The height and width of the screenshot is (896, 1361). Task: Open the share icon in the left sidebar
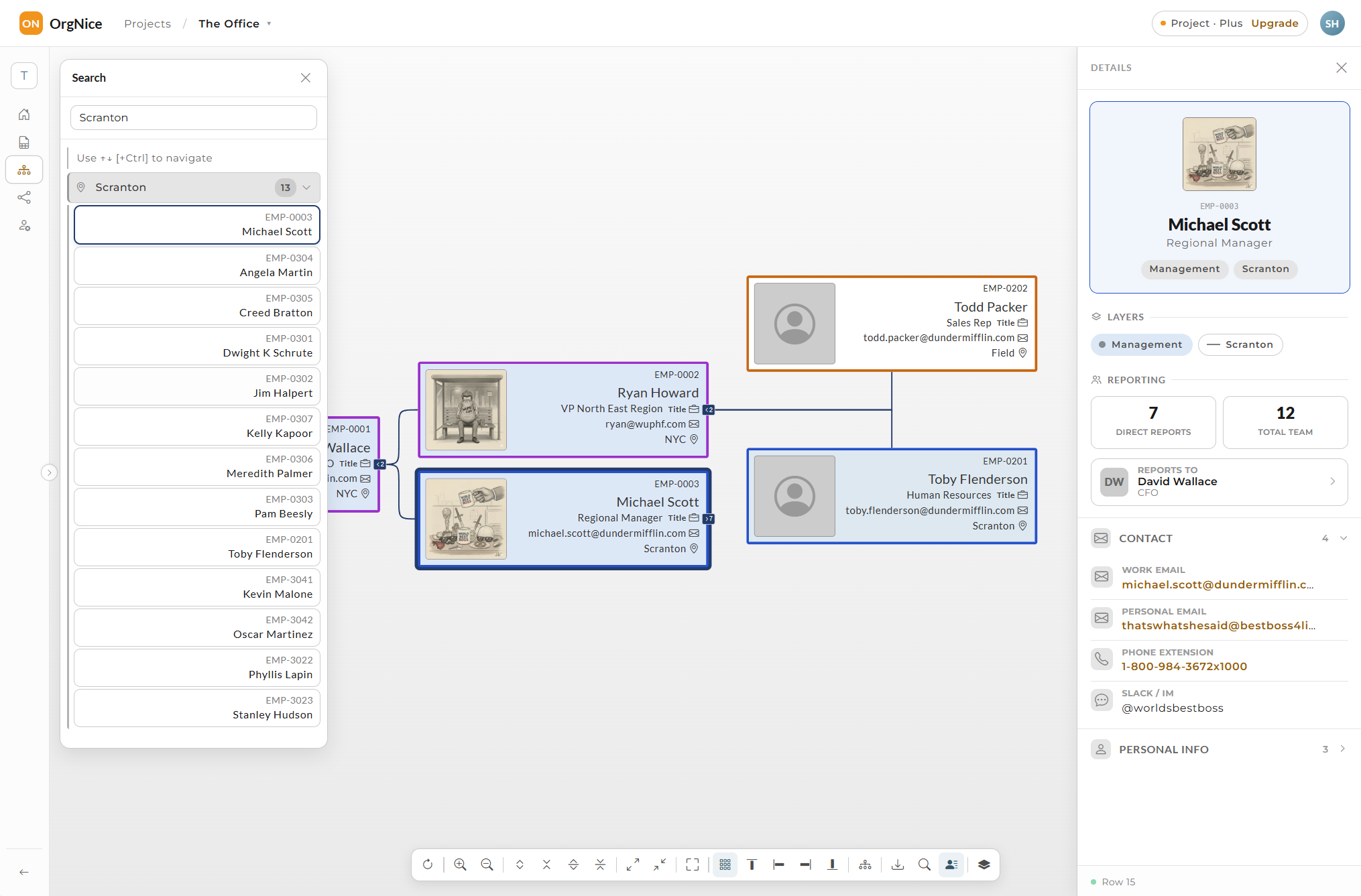(x=24, y=198)
